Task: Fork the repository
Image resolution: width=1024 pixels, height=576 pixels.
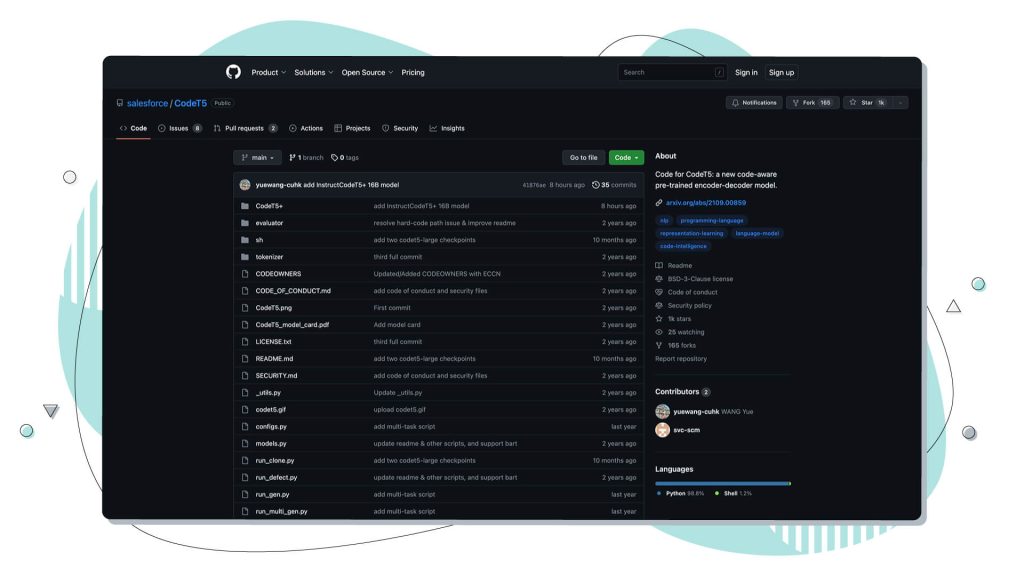Action: click(812, 103)
